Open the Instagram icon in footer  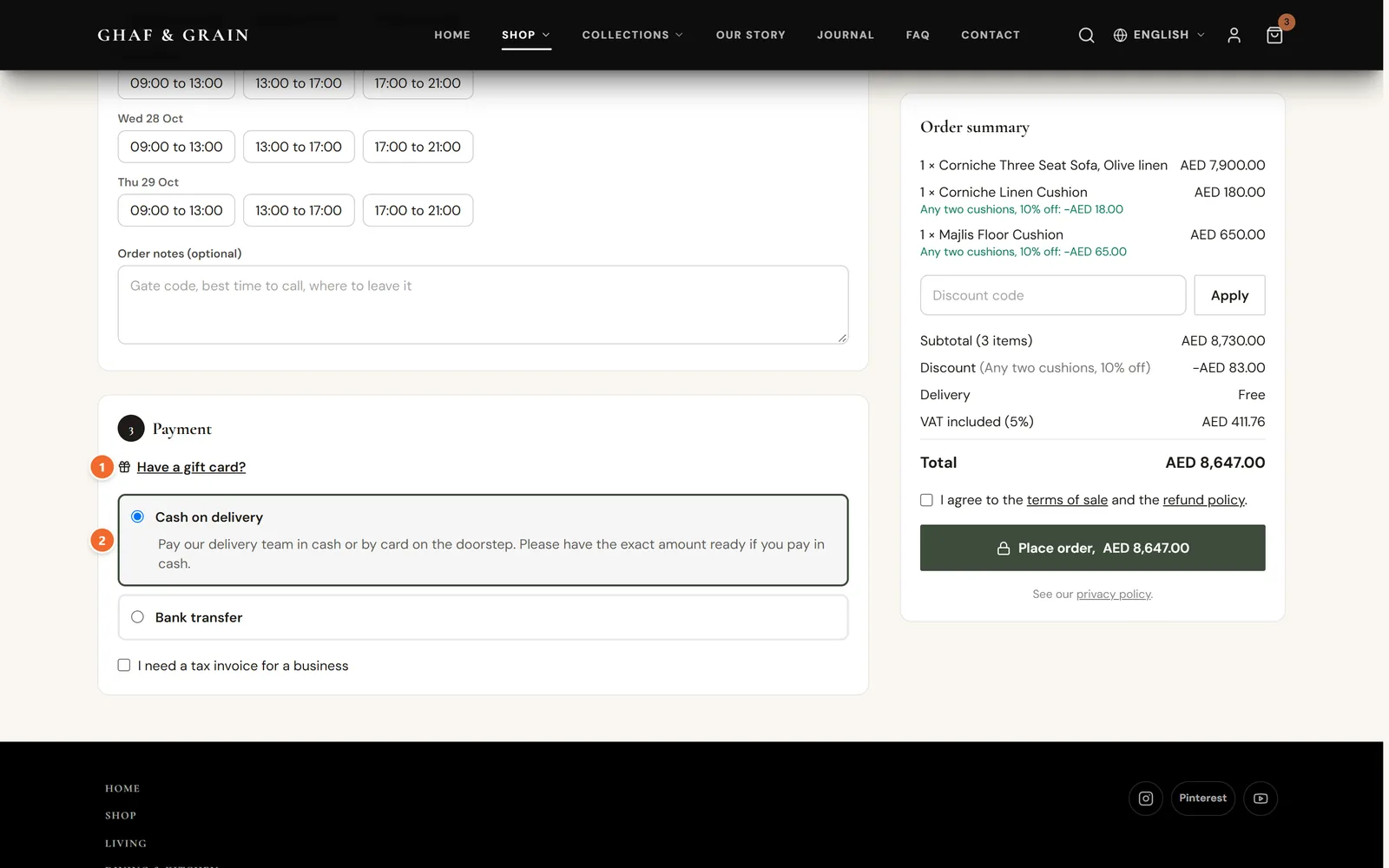[x=1146, y=799]
